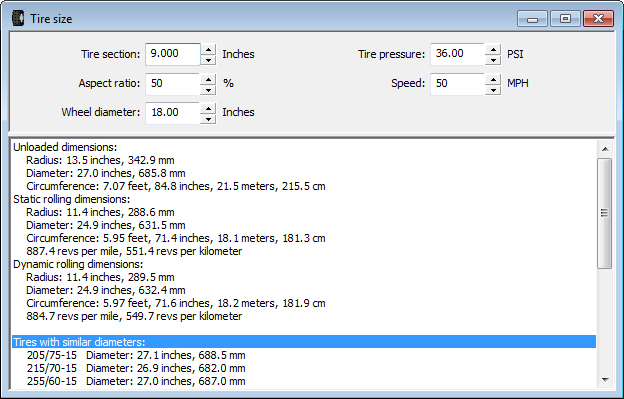Focus the Tire pressure input field

click(x=458, y=54)
